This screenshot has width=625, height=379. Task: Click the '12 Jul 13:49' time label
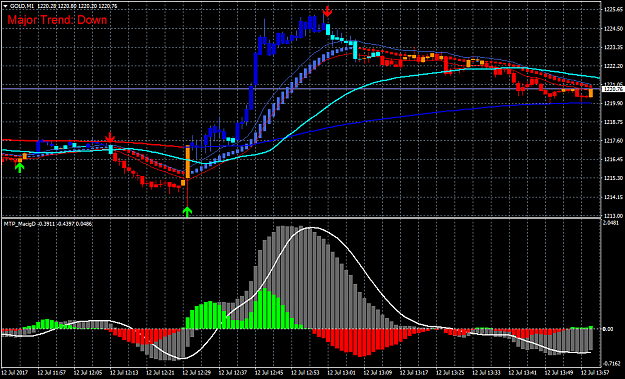point(559,373)
